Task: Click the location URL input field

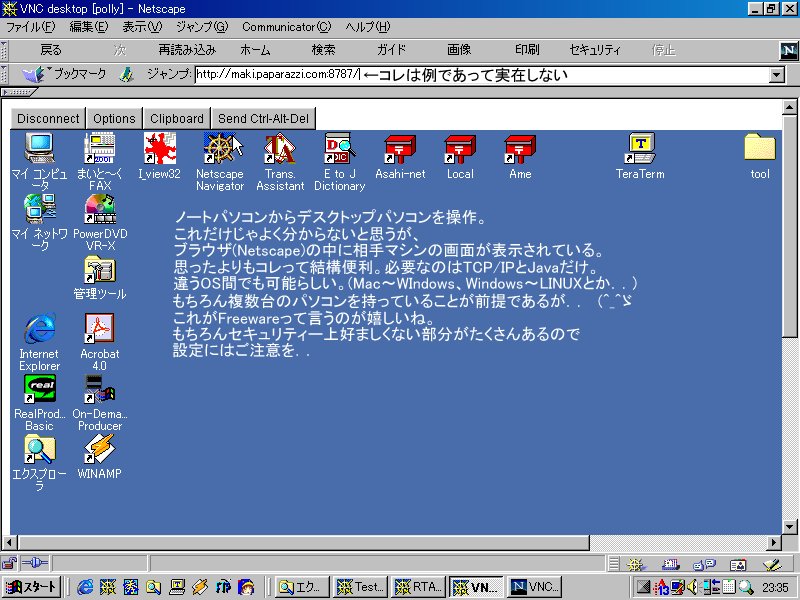Action: (x=482, y=76)
